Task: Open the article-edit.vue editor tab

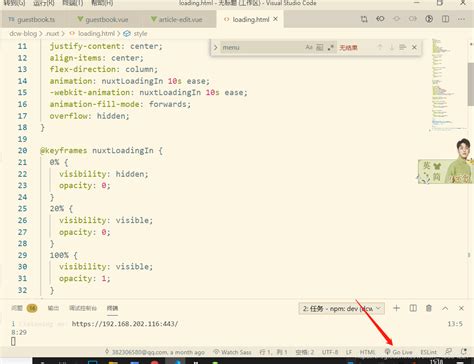Action: point(177,20)
